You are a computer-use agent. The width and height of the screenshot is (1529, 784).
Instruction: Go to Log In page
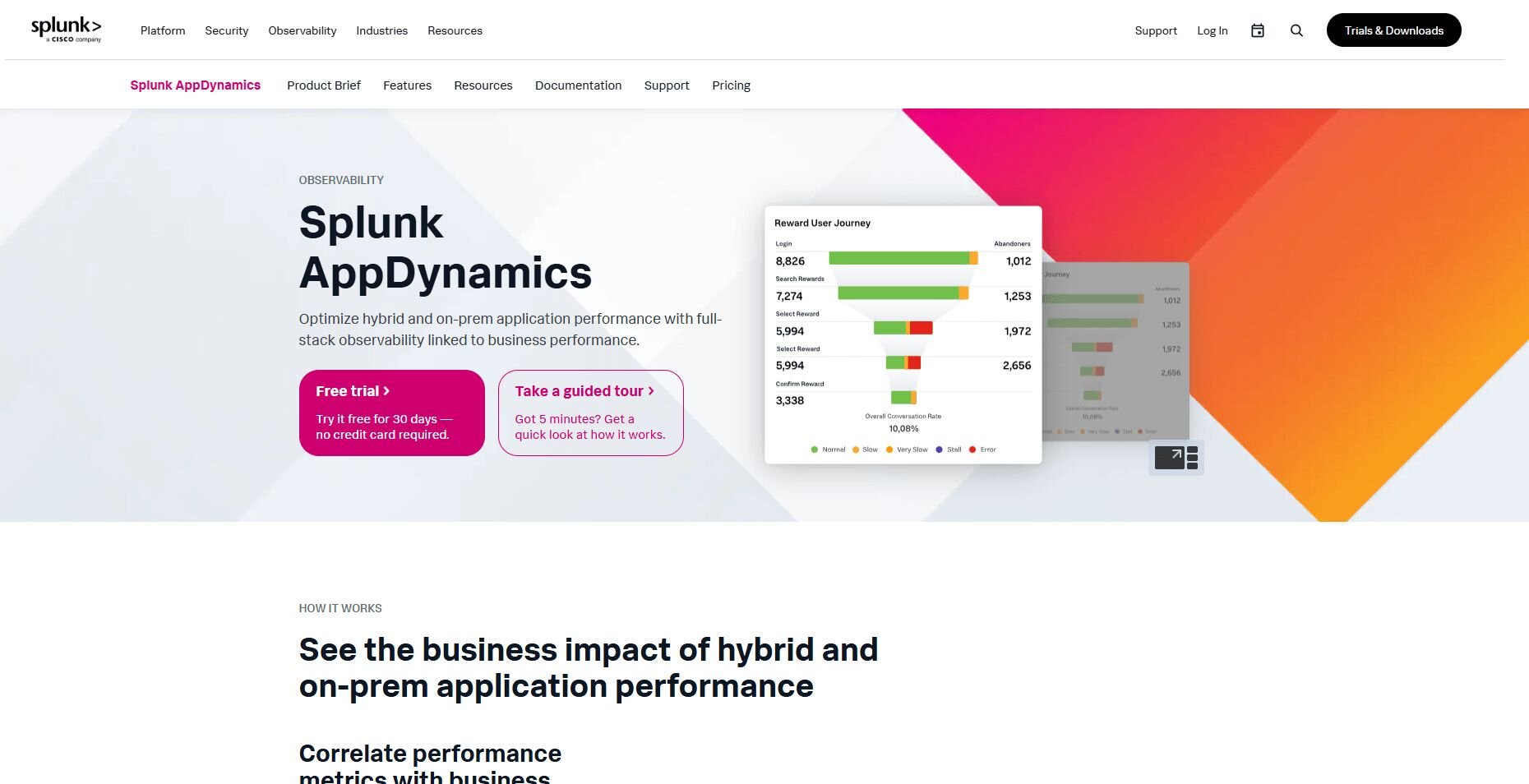[x=1212, y=30]
